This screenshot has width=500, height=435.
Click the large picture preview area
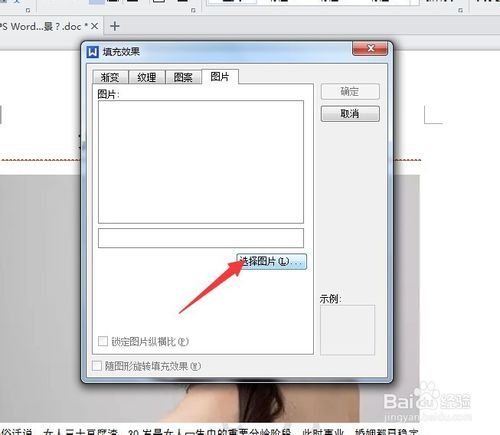201,162
